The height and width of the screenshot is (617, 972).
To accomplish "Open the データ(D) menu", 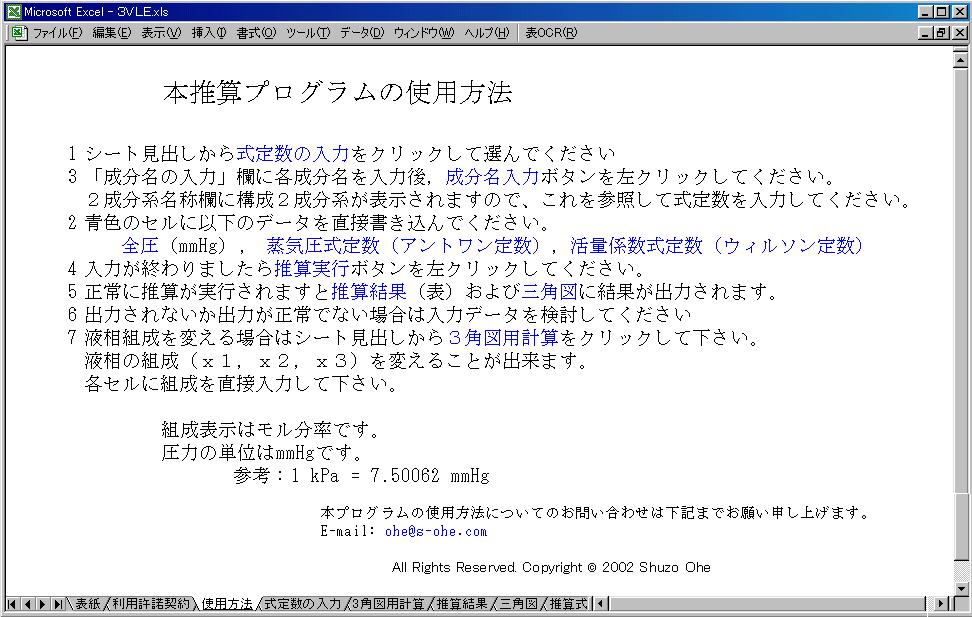I will pos(362,33).
